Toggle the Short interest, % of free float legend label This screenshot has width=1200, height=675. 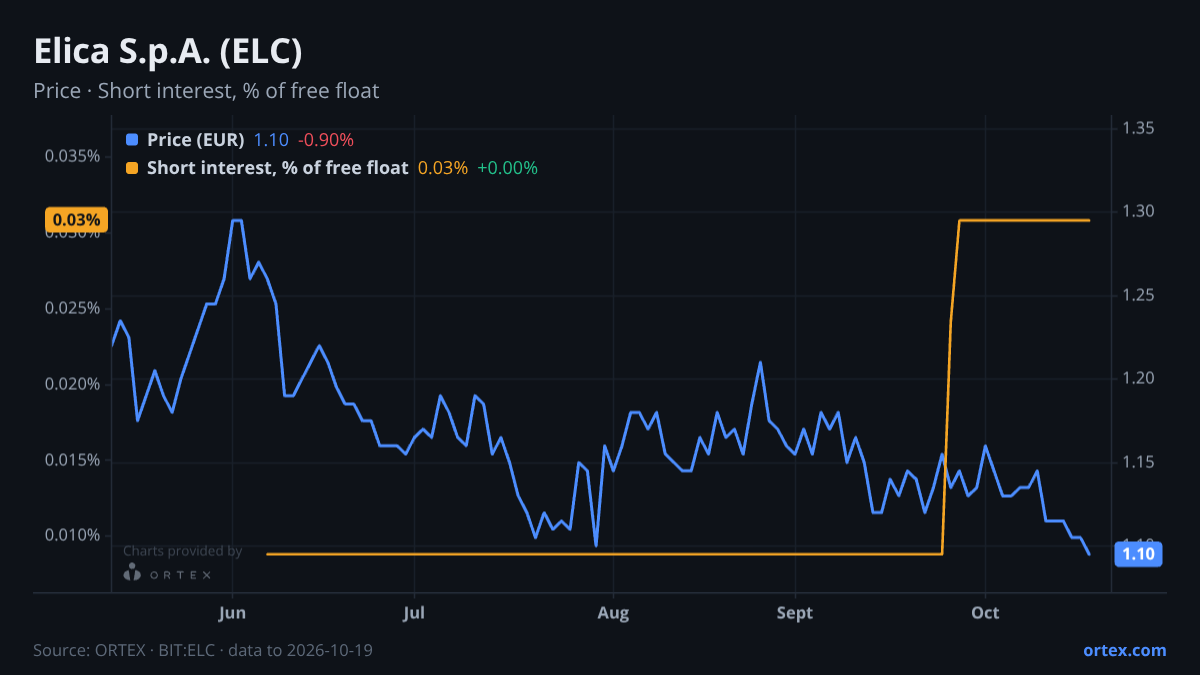(x=277, y=168)
